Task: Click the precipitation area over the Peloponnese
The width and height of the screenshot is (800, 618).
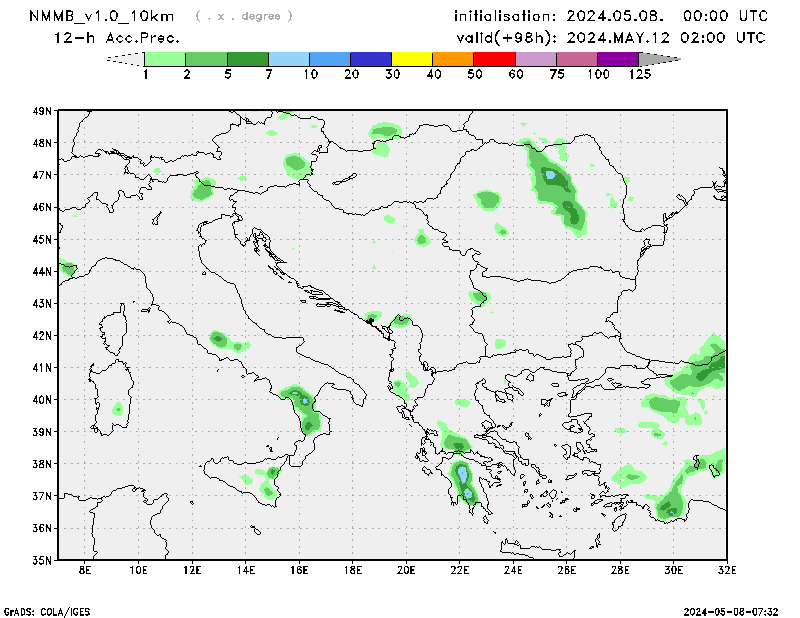Action: coord(464,484)
